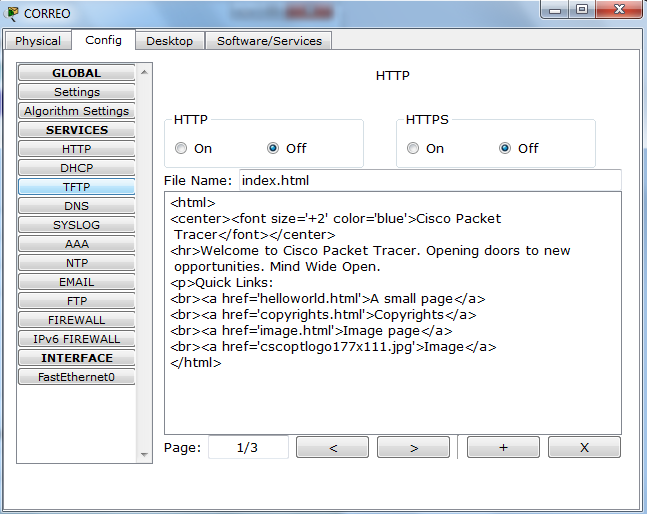Switch to the Desktop tab
Image resolution: width=647 pixels, height=514 pixels.
click(x=170, y=41)
